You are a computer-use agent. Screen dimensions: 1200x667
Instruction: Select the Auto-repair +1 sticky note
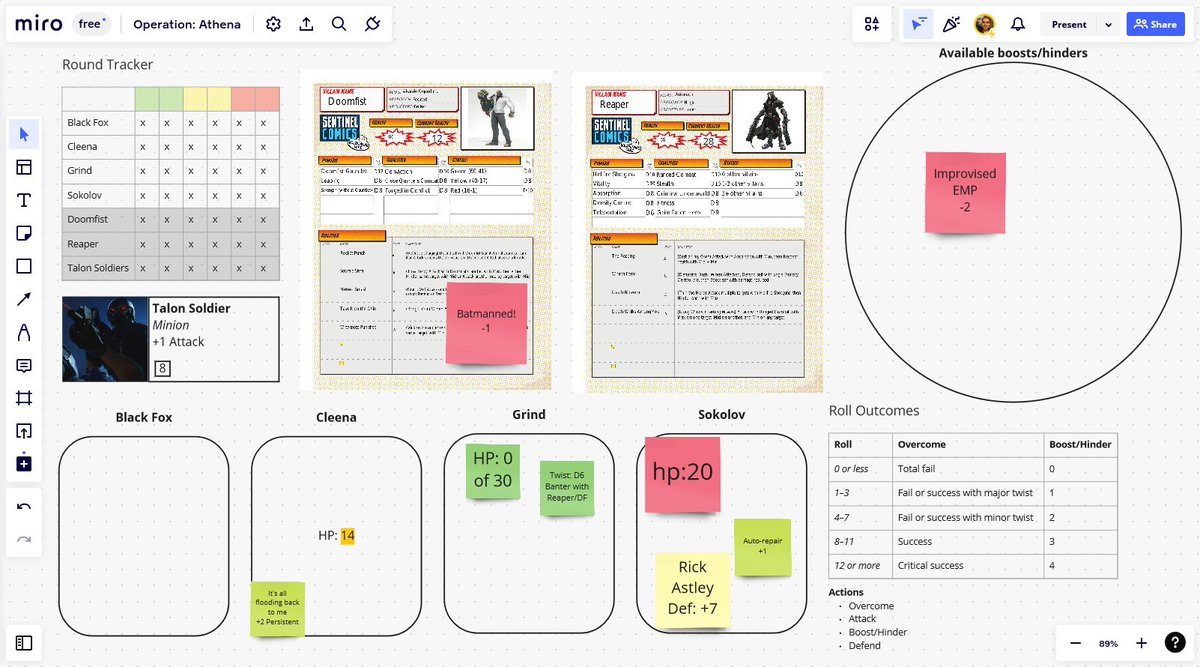click(x=763, y=546)
